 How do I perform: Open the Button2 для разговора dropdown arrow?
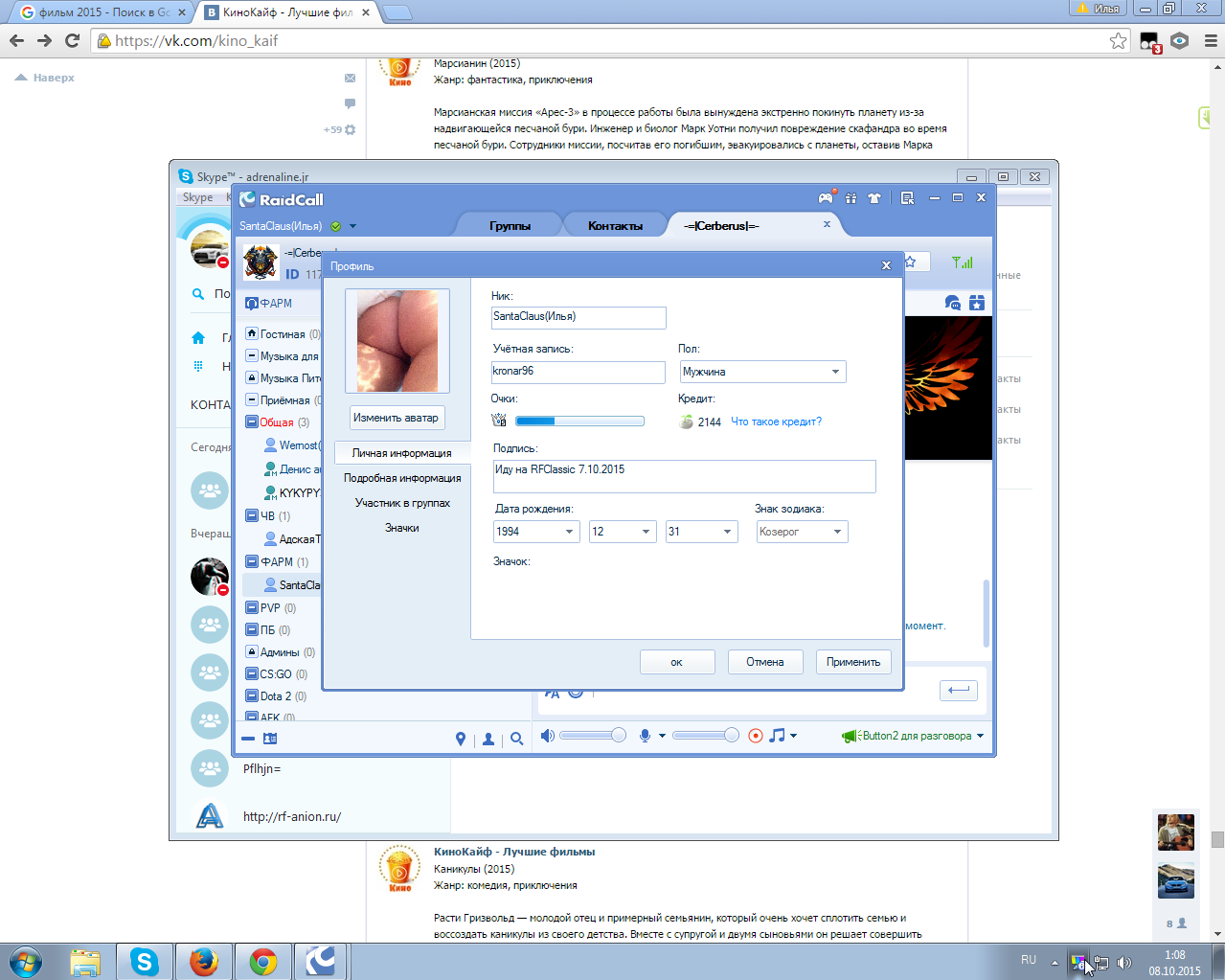(980, 736)
